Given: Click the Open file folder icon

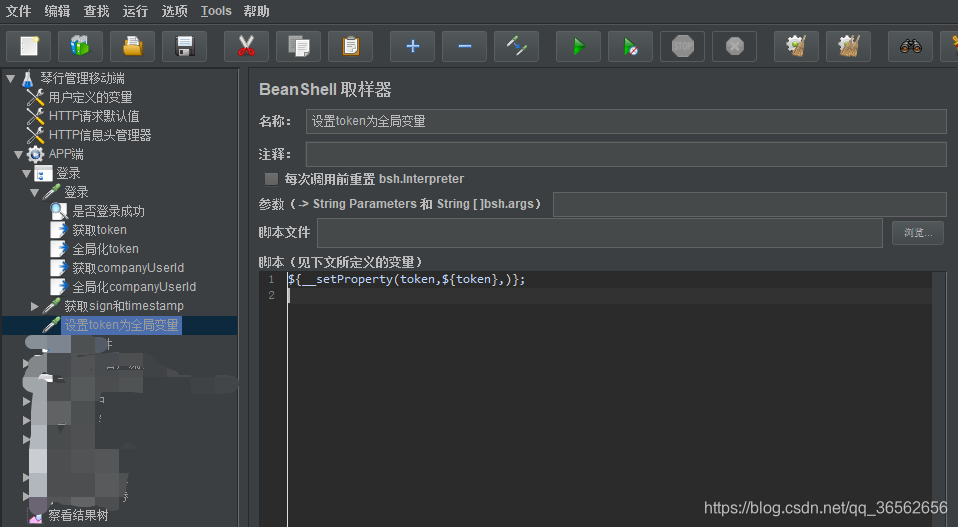Looking at the screenshot, I should (x=133, y=46).
